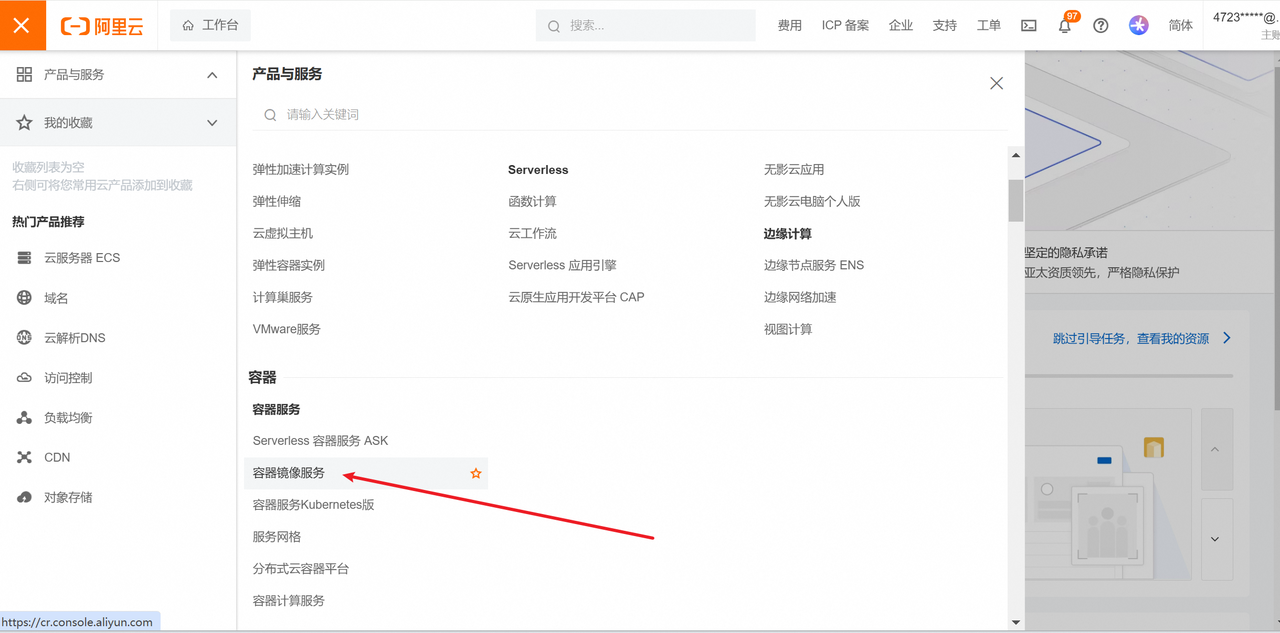
Task: Open 分布式云容器平台
Action: (x=301, y=569)
